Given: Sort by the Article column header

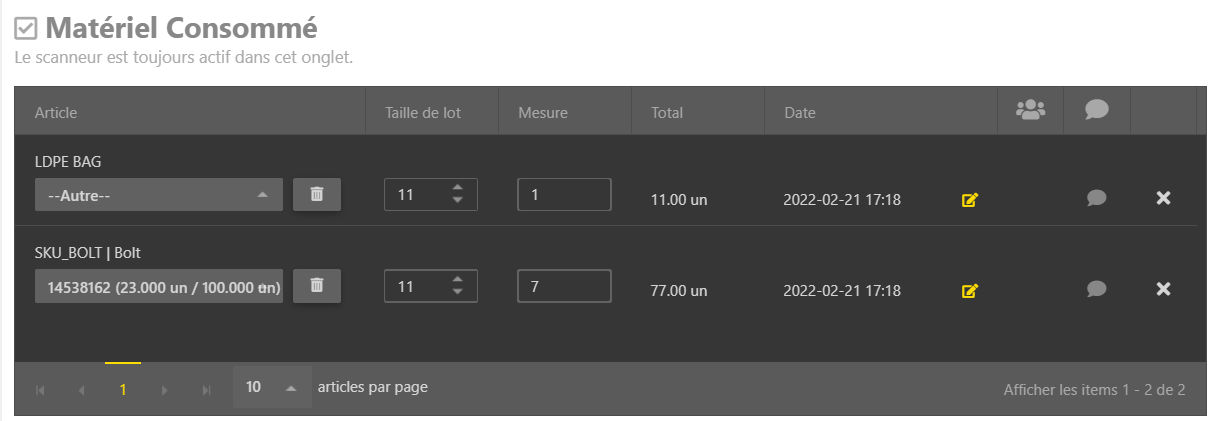Looking at the screenshot, I should (56, 113).
